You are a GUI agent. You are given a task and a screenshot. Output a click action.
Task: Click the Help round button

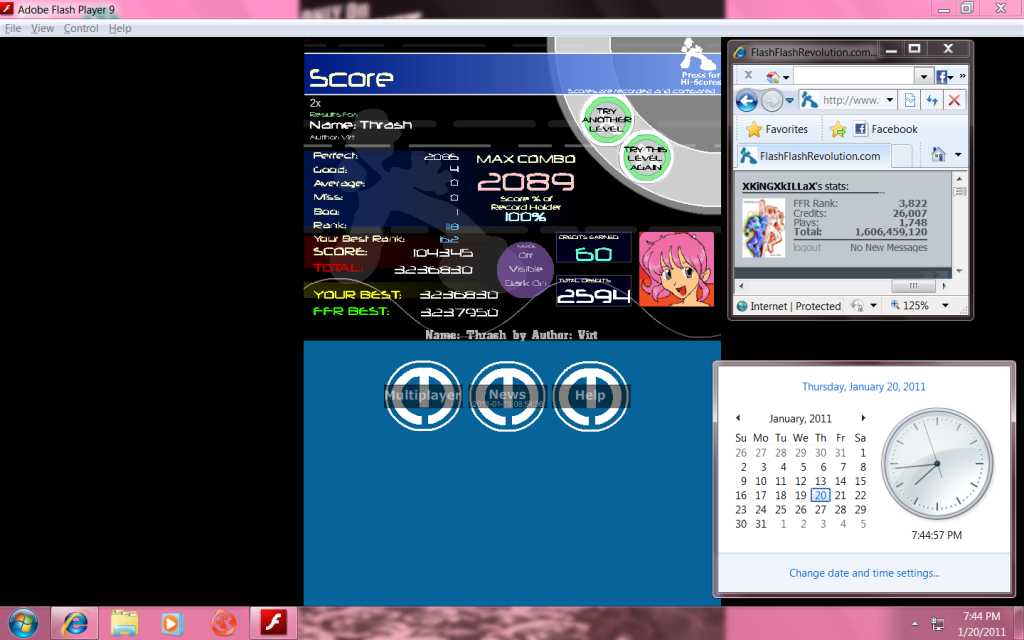pos(590,396)
